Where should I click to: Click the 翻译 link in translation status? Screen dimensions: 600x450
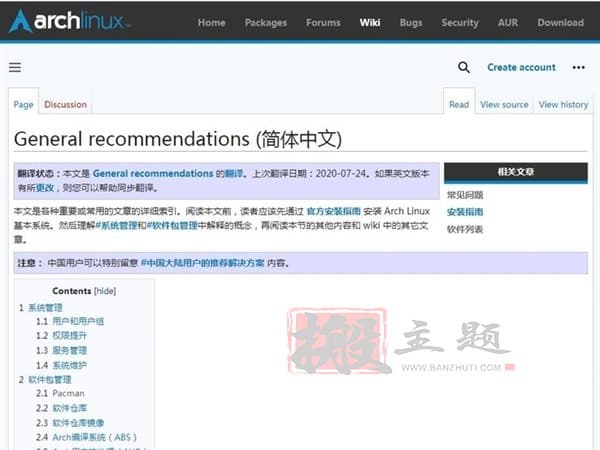pos(233,174)
